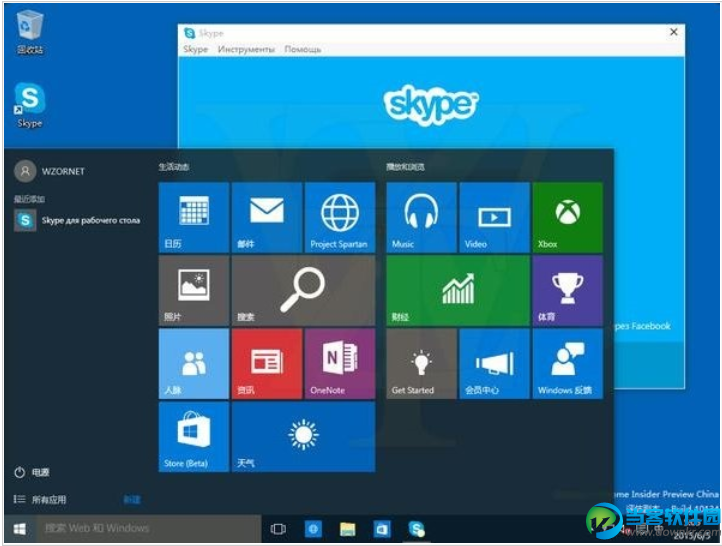Click the Recycle Bin desktop icon
The width and height of the screenshot is (722, 546).
coord(30,31)
